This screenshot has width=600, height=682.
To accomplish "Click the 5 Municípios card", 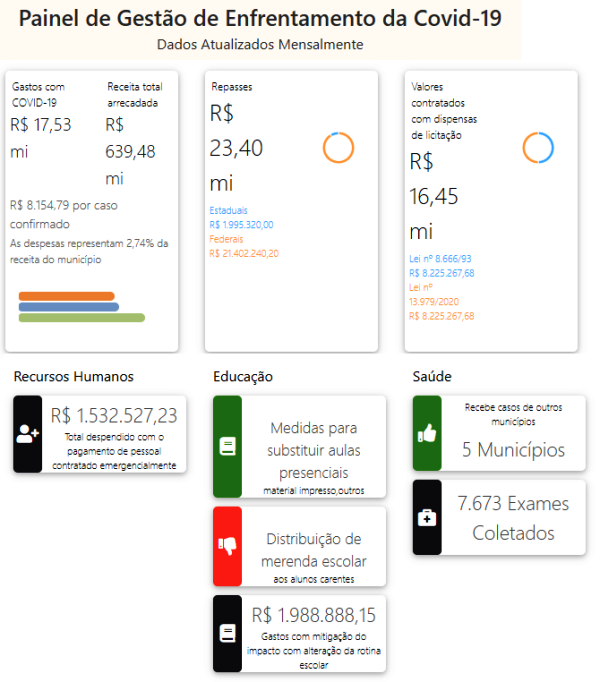I will (x=513, y=450).
